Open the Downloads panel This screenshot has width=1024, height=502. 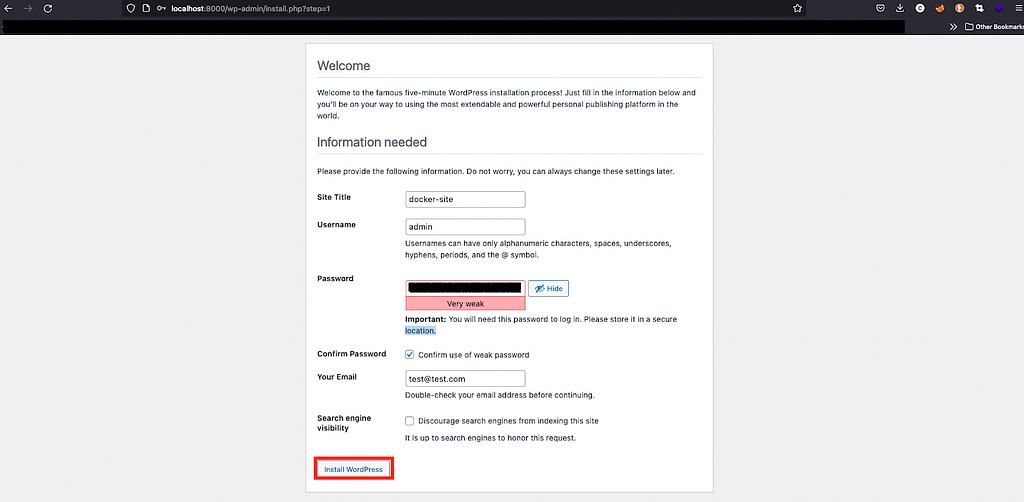click(900, 8)
